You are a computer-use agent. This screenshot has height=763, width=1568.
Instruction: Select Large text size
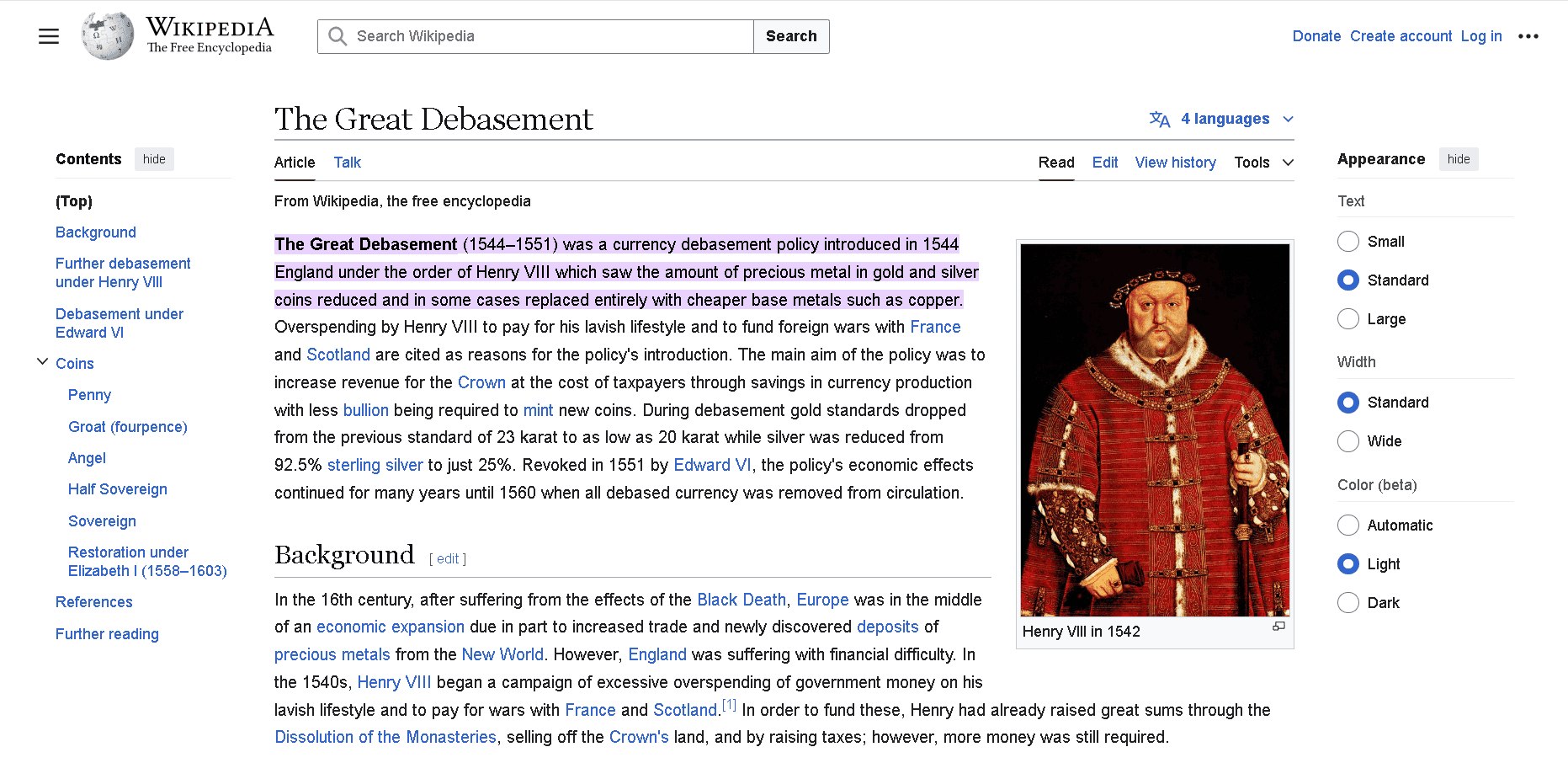(x=1348, y=319)
